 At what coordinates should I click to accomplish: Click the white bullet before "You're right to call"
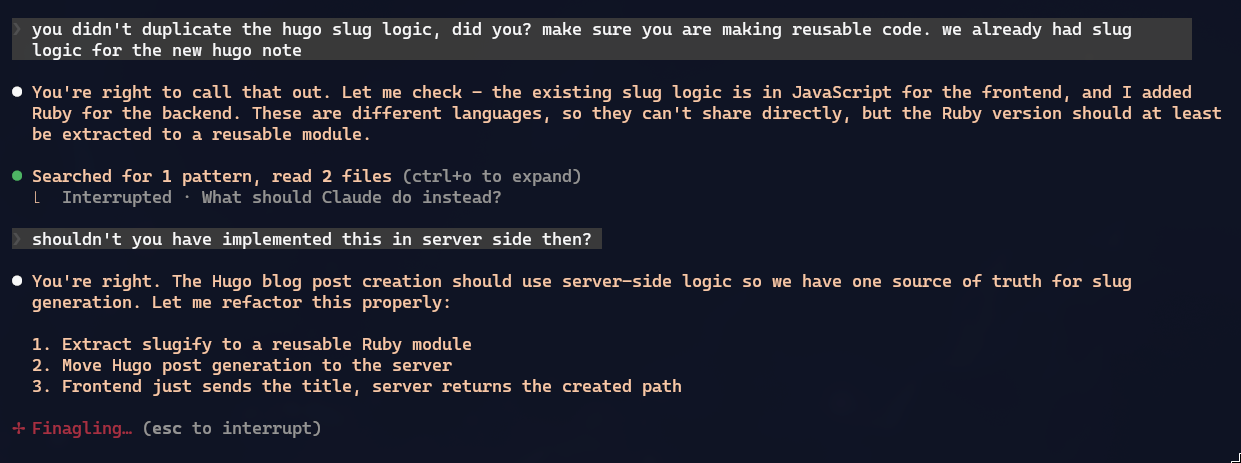[17, 93]
